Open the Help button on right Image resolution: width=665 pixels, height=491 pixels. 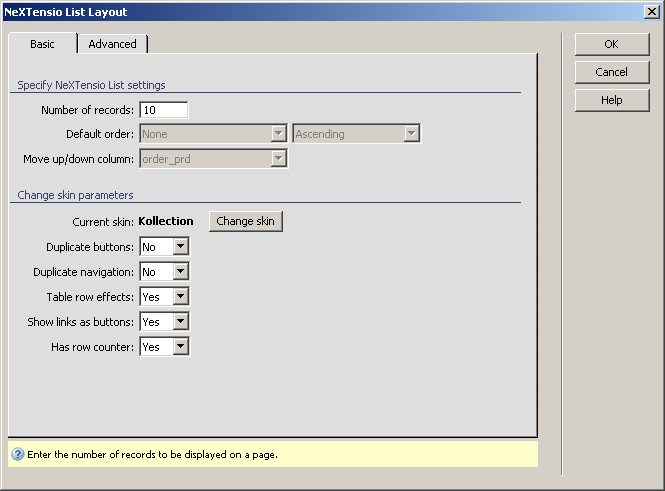611,100
